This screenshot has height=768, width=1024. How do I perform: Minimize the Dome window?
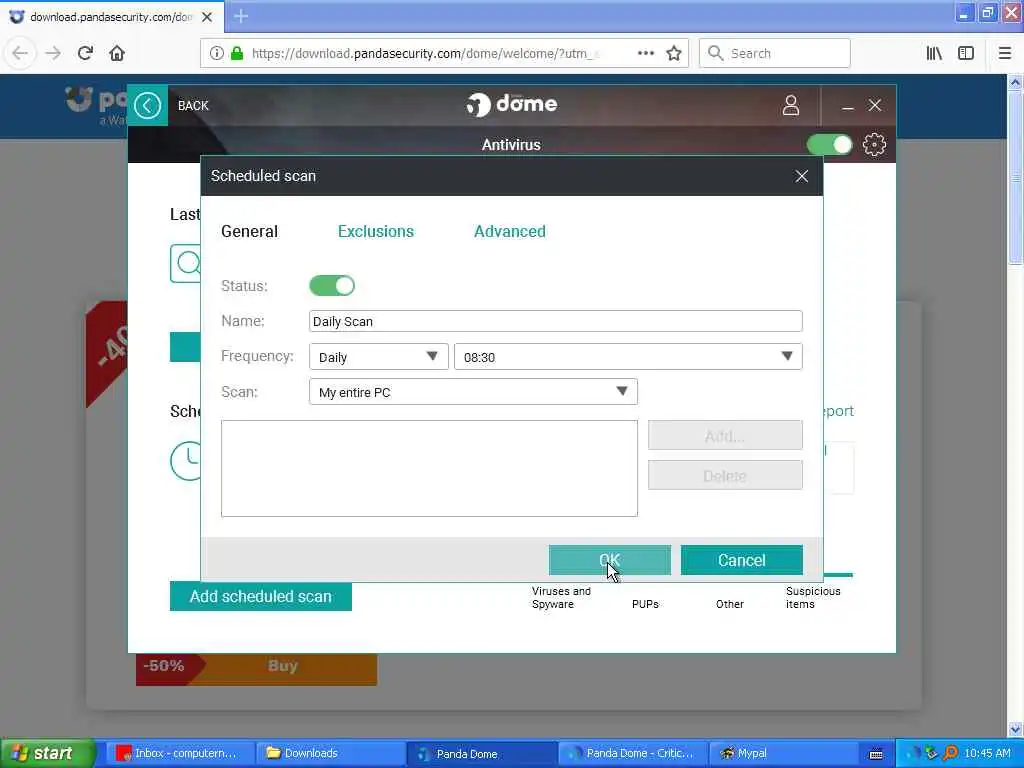coord(848,106)
